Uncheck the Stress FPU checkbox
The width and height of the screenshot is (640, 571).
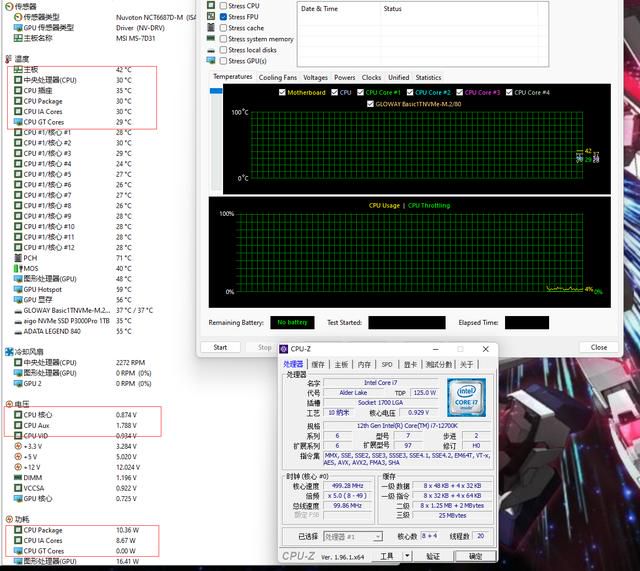click(223, 17)
